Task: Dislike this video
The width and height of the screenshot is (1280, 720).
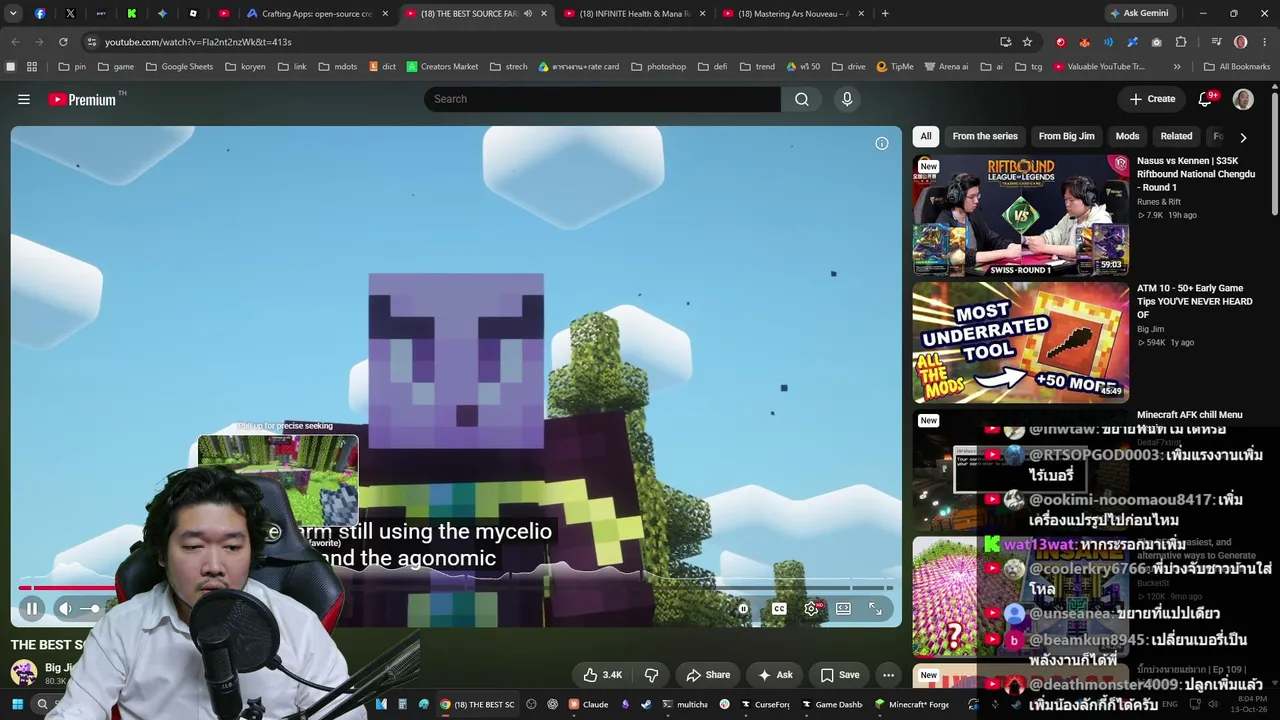Action: (x=651, y=675)
